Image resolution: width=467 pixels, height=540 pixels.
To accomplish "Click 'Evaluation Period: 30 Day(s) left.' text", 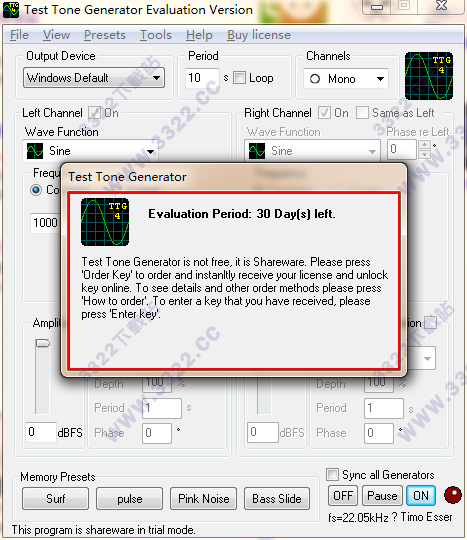I will pos(242,214).
